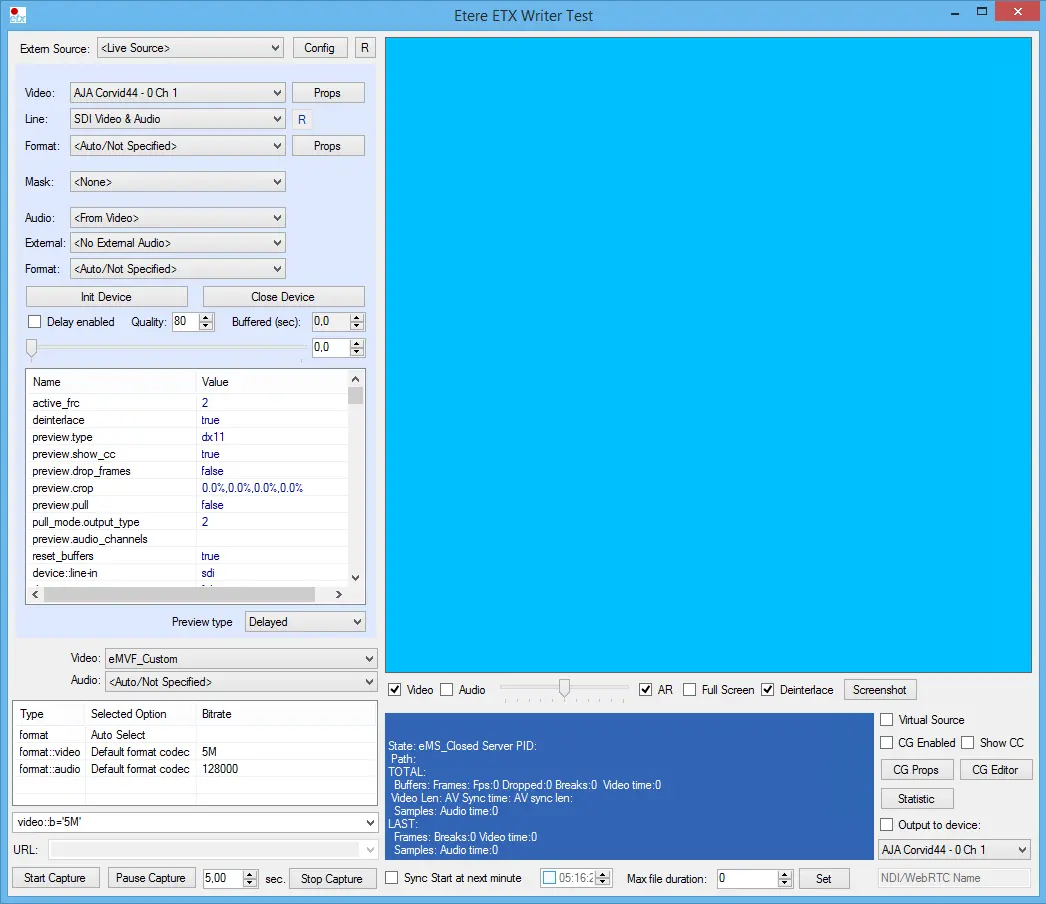Increase the Quality spinner value
1046x904 pixels.
tap(206, 318)
